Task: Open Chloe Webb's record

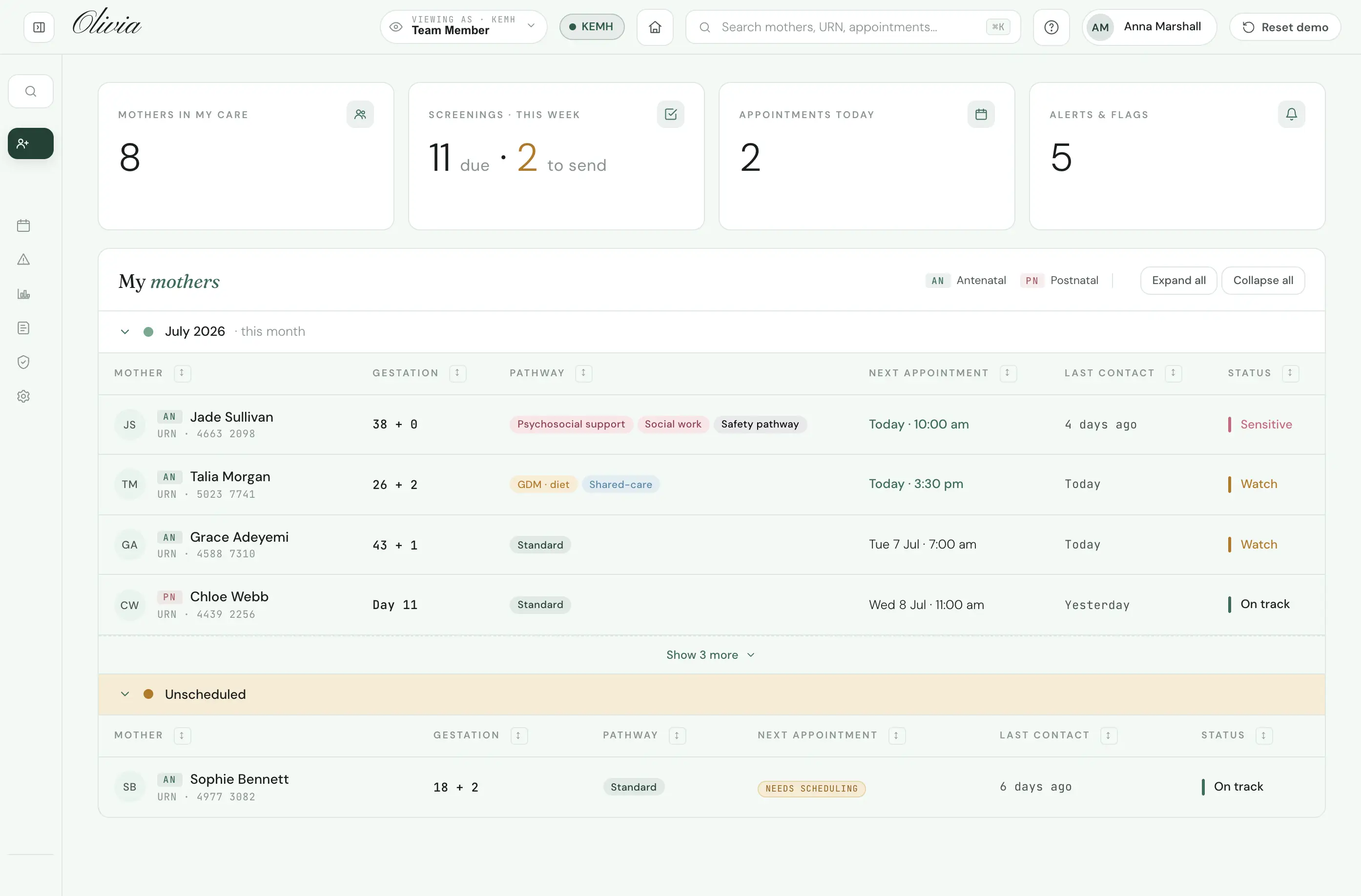Action: click(x=711, y=605)
